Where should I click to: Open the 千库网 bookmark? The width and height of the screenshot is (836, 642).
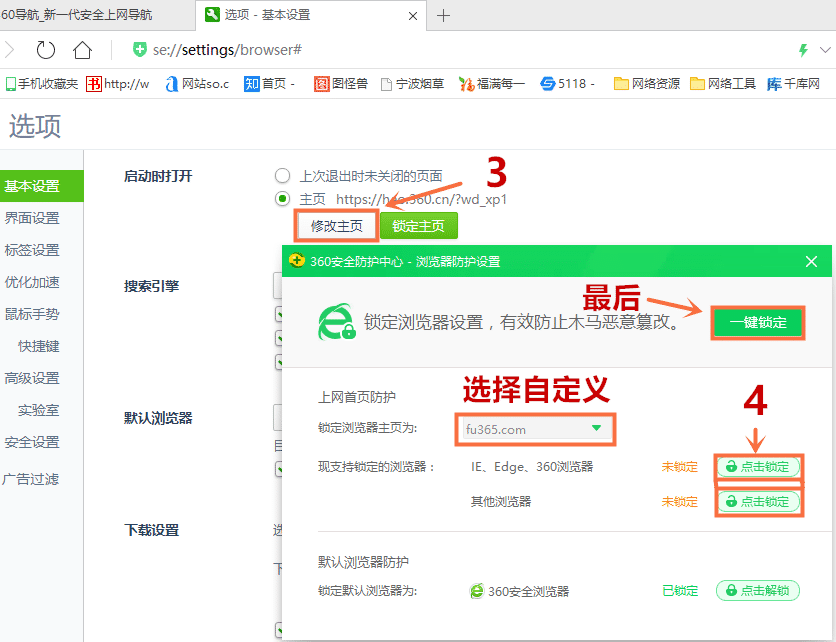[794, 84]
